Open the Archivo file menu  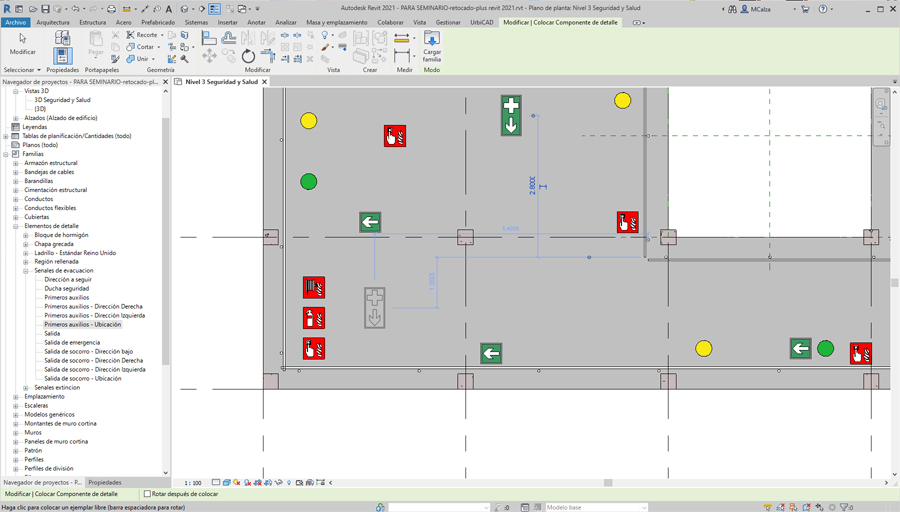point(15,22)
